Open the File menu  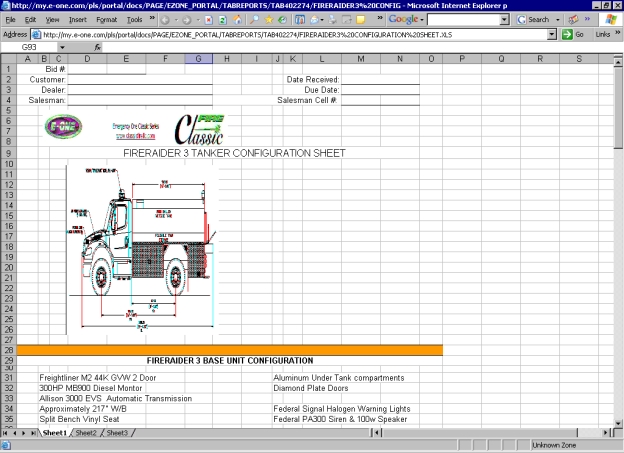coord(10,20)
